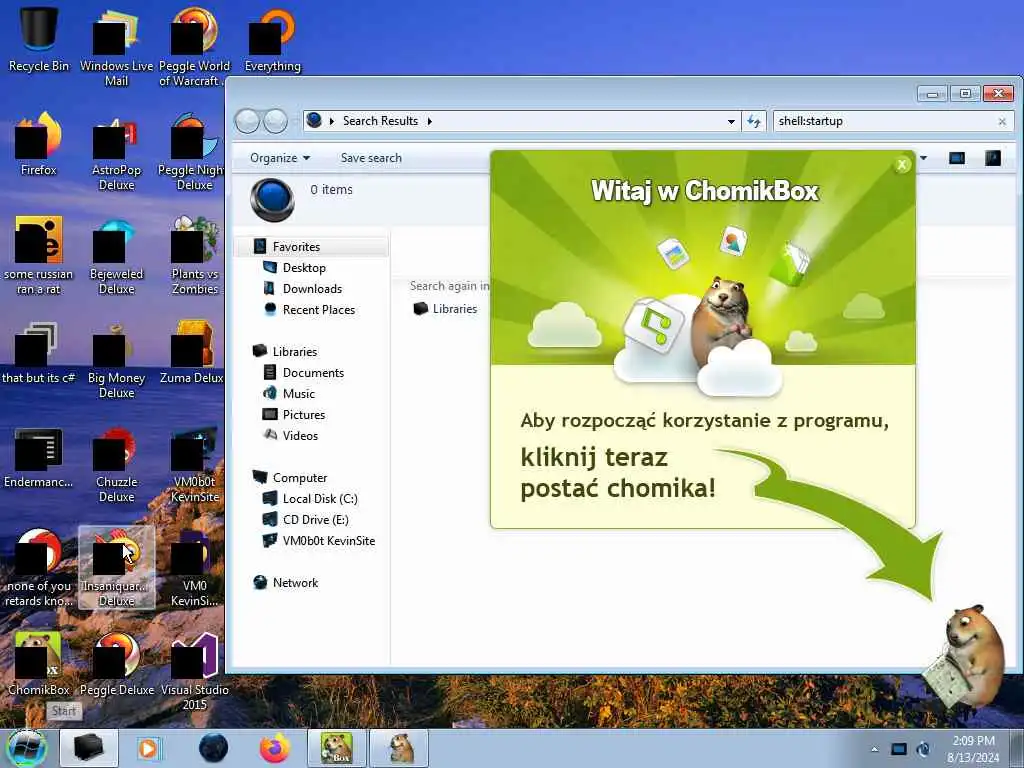Open Firefox from the taskbar

[274, 748]
